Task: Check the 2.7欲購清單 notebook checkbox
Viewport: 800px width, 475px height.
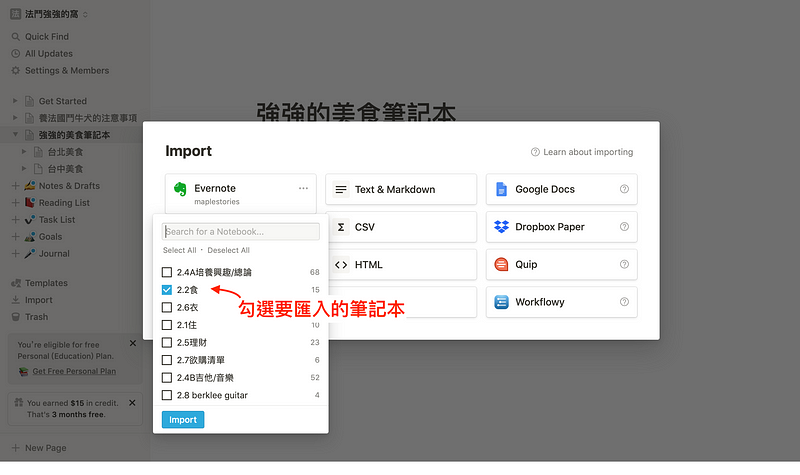Action: (167, 360)
